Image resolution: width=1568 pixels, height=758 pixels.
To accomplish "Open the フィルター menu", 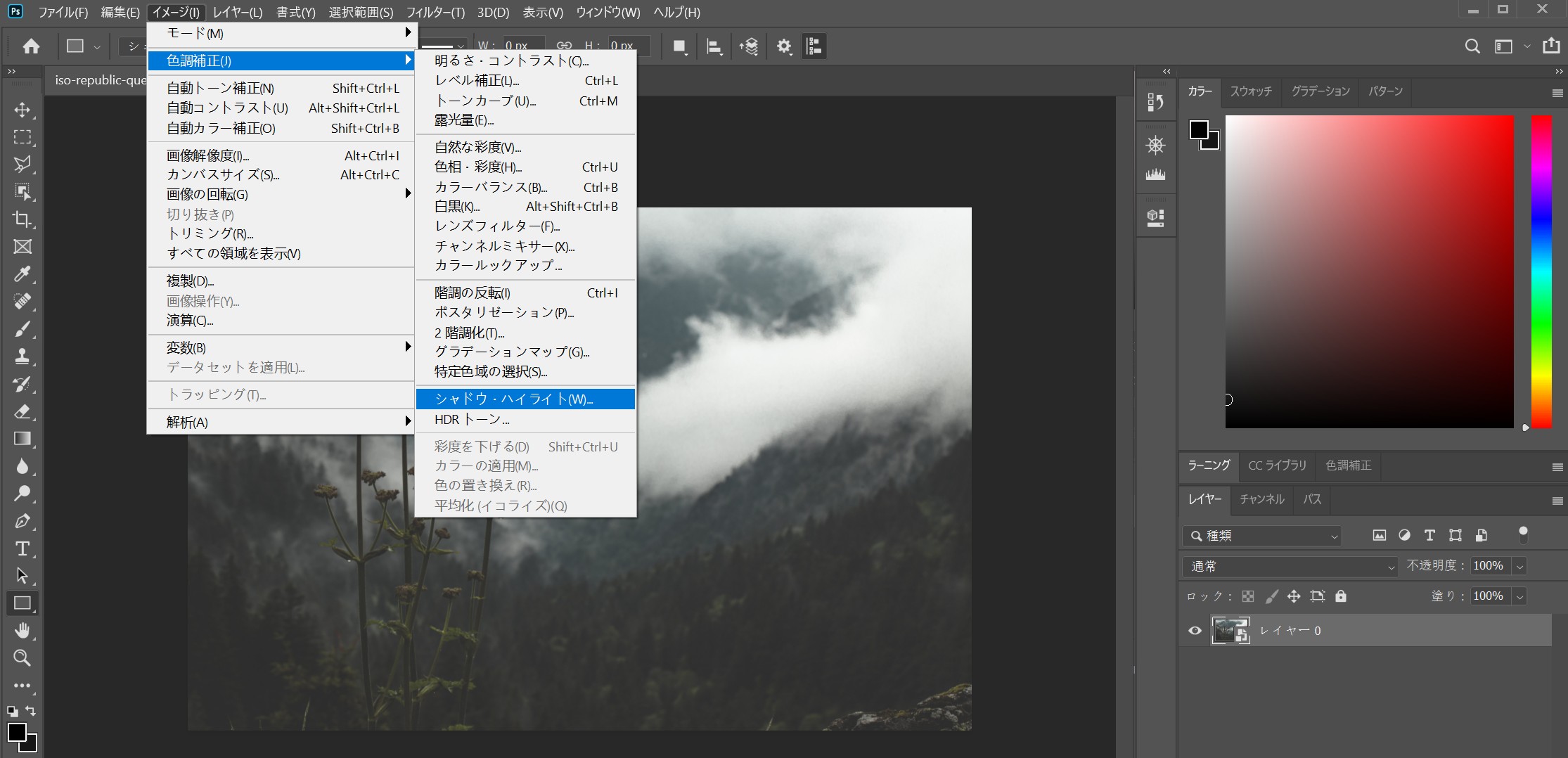I will tap(436, 12).
